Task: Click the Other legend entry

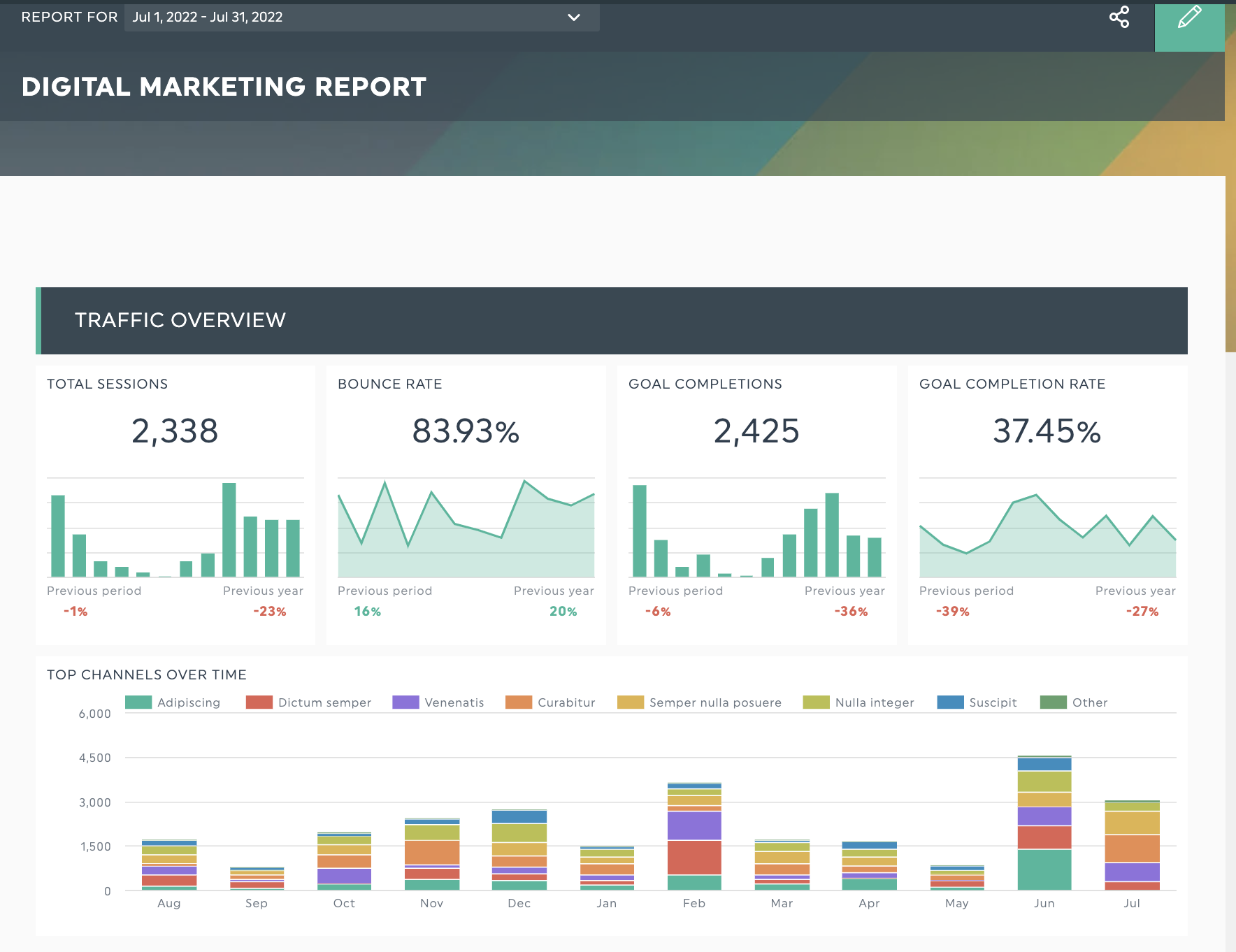Action: tap(1074, 702)
